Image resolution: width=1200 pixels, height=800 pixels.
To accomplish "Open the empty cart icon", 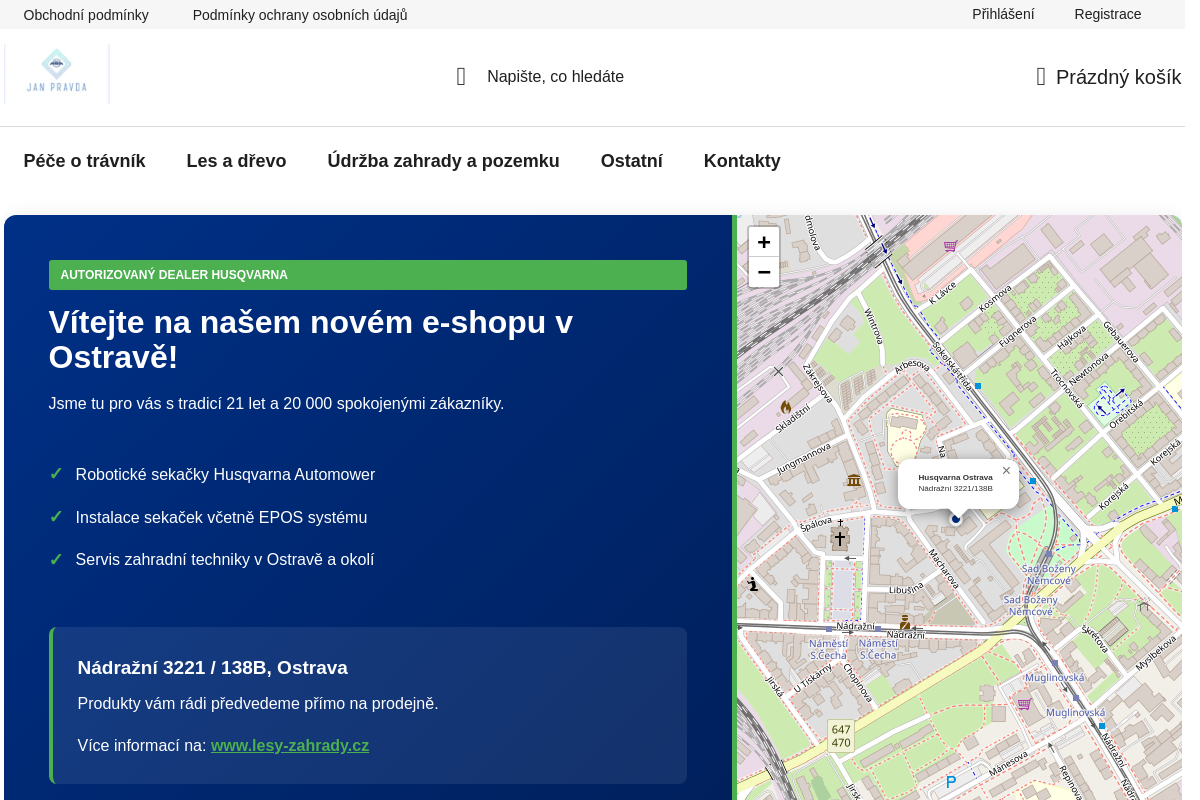I will click(1041, 77).
